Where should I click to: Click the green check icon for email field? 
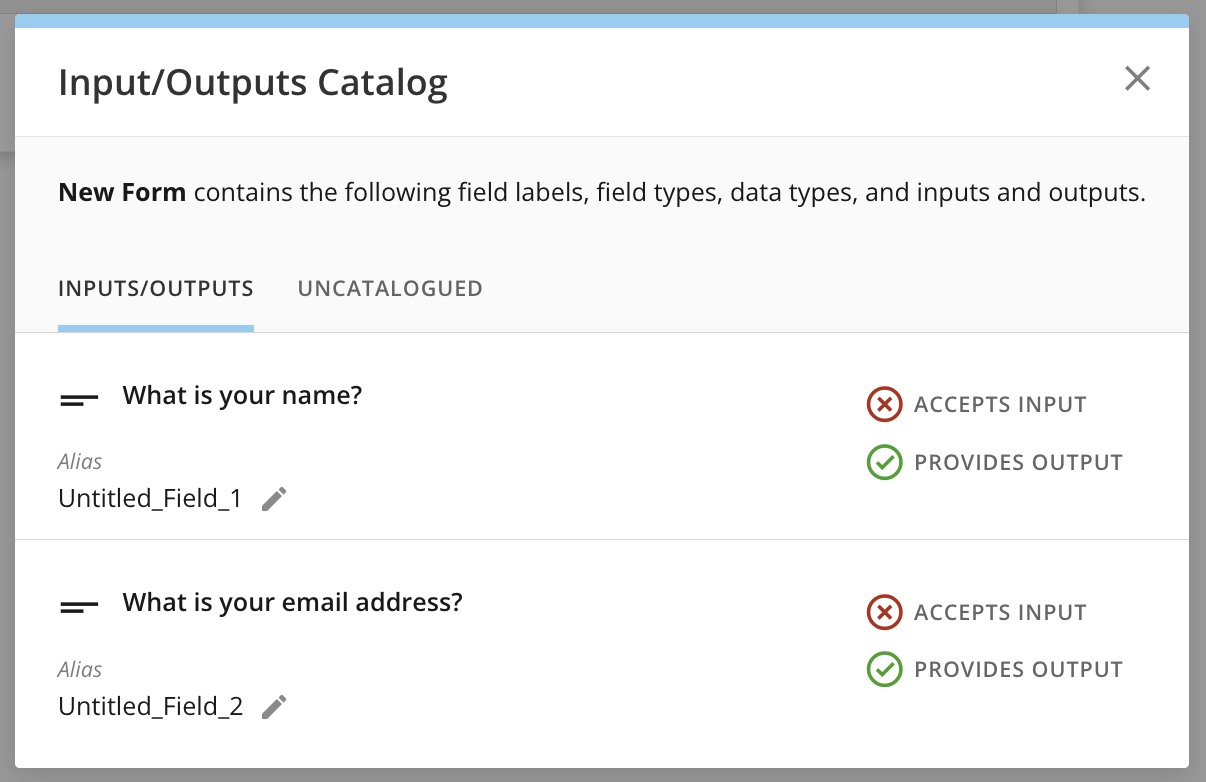884,670
